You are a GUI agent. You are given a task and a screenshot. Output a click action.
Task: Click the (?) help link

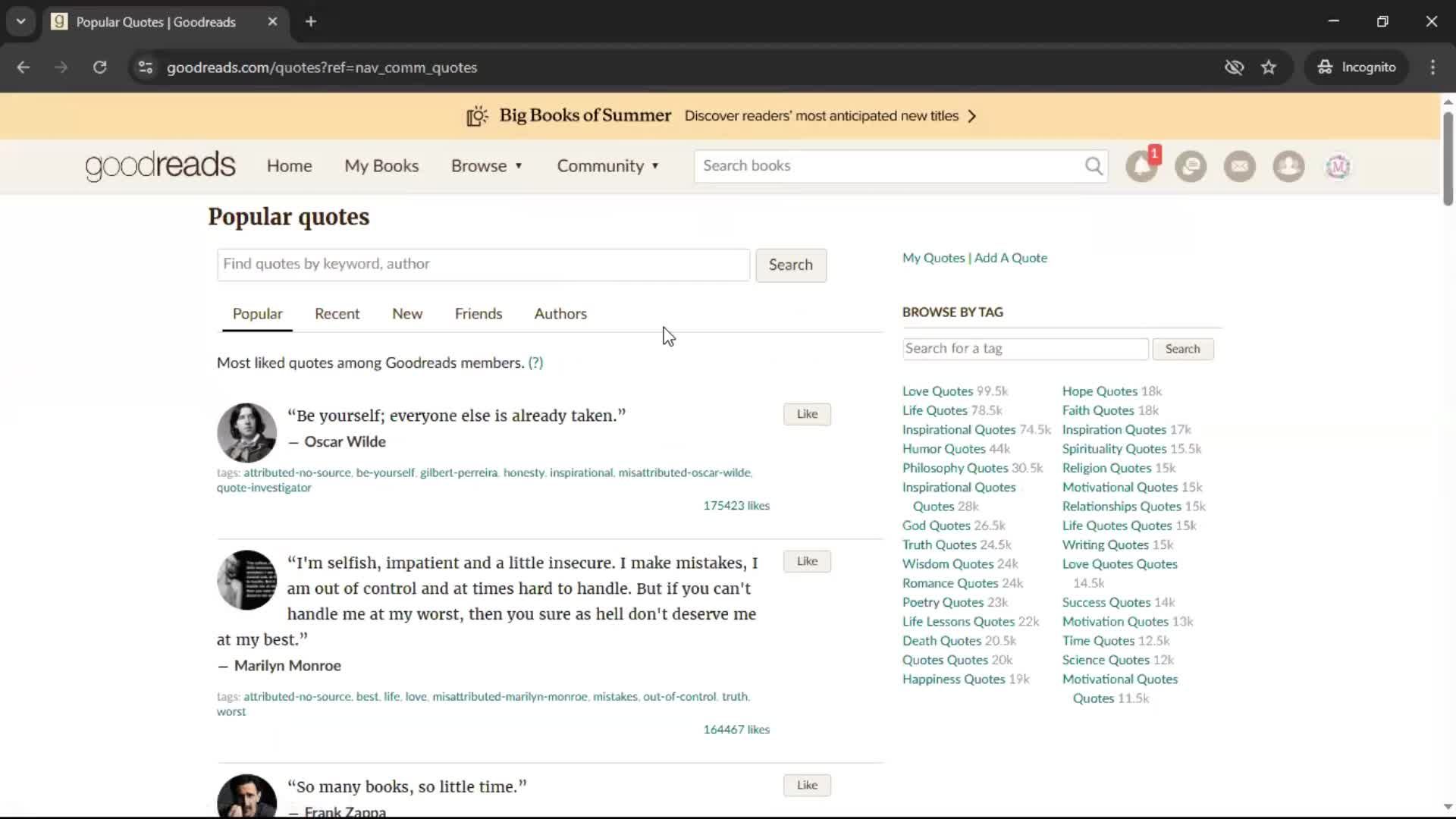coord(535,363)
